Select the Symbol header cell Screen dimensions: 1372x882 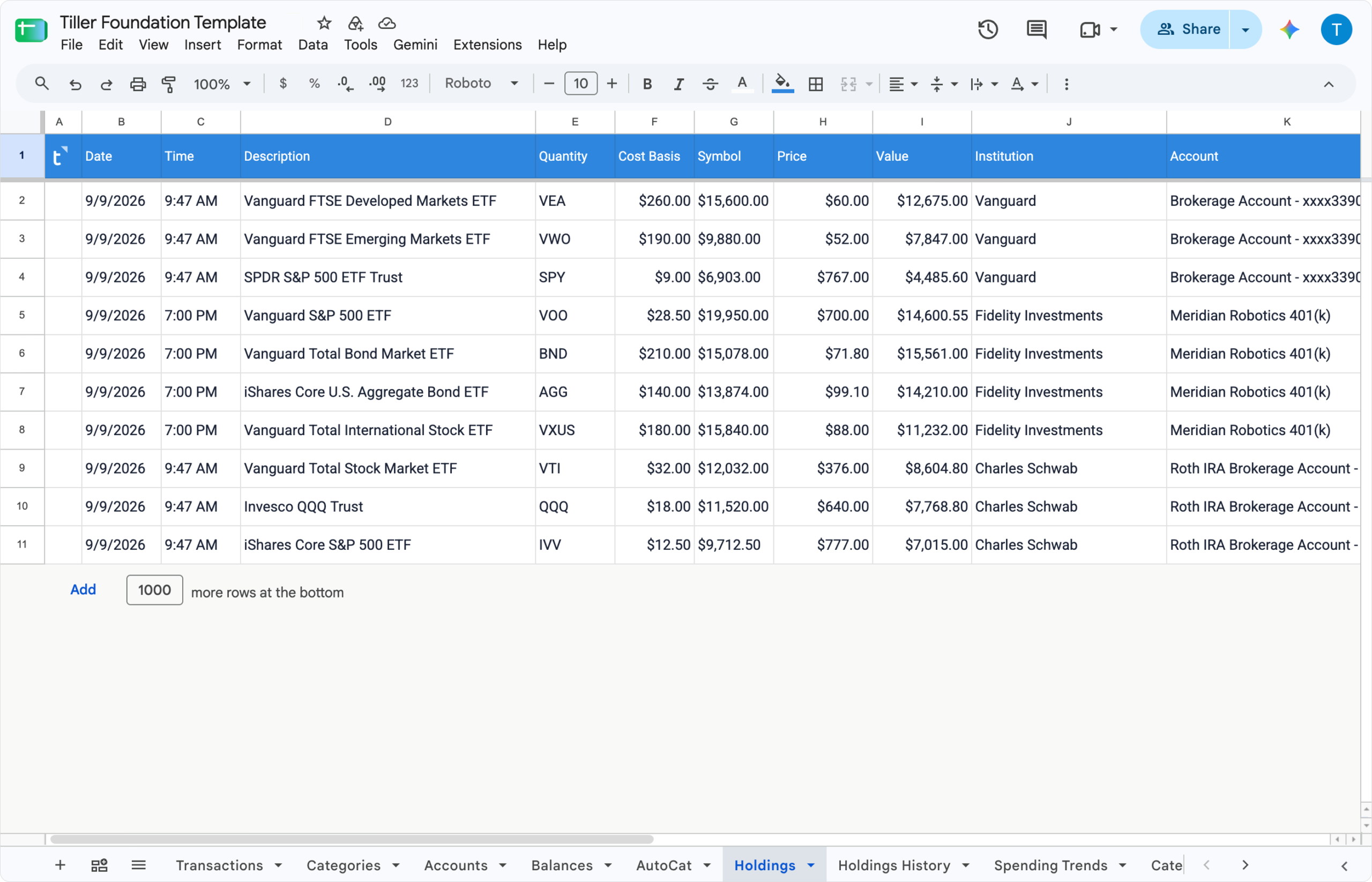[733, 156]
